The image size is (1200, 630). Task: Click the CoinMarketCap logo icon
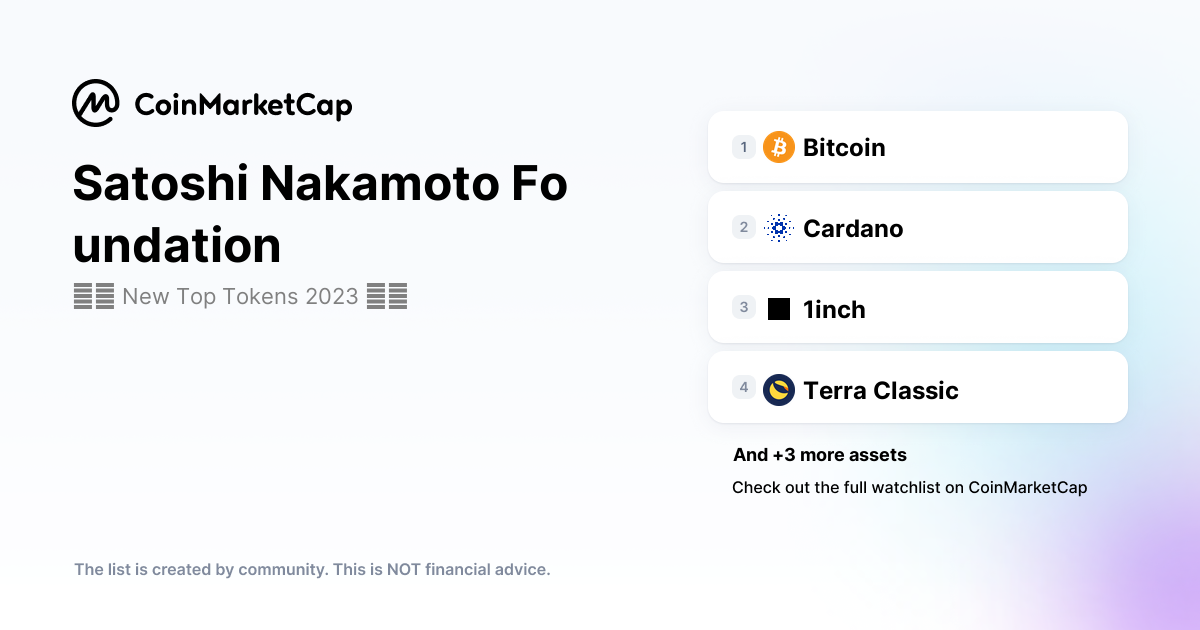96,104
